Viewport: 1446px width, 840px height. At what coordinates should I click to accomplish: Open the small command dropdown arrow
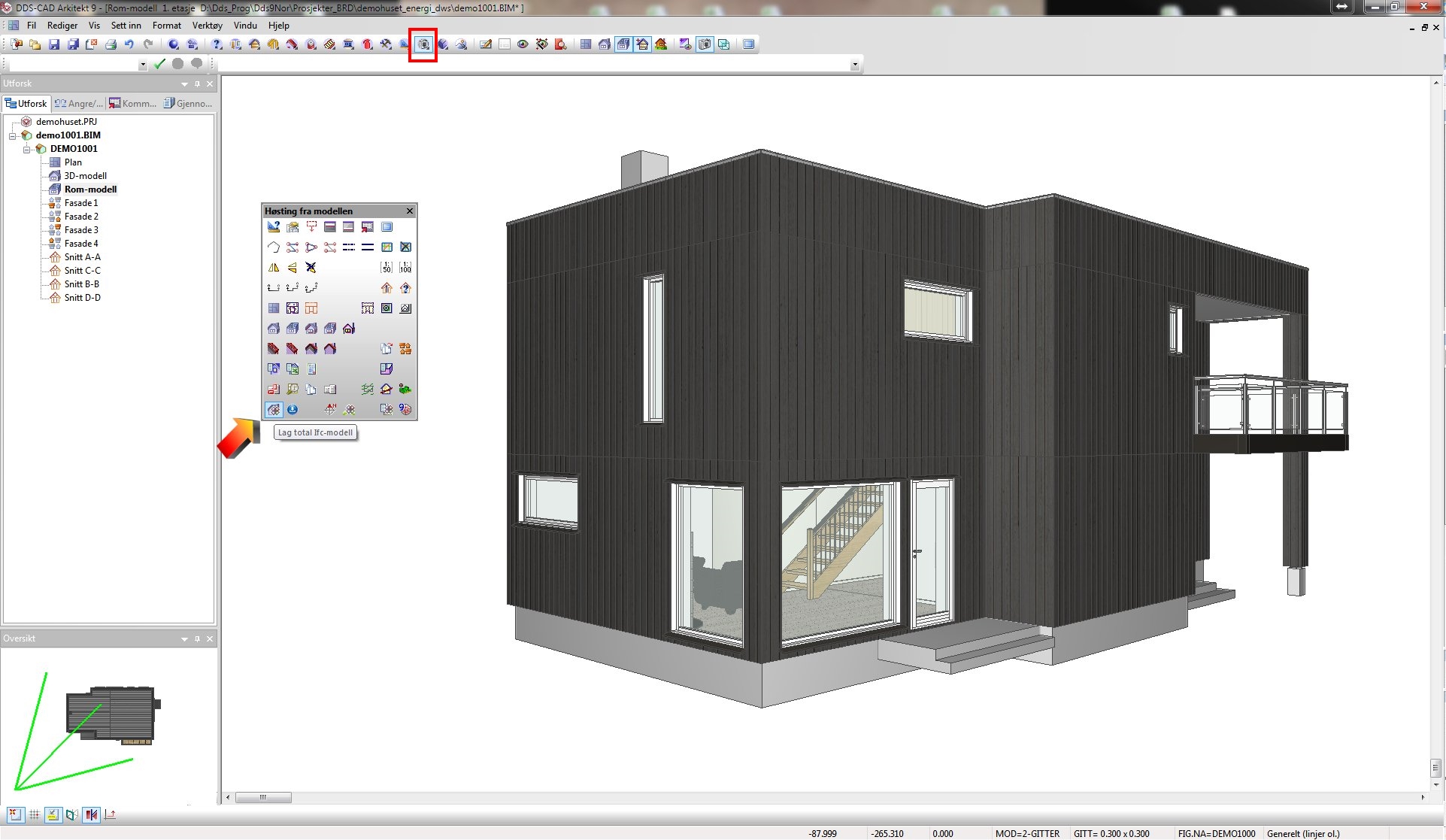pos(143,65)
